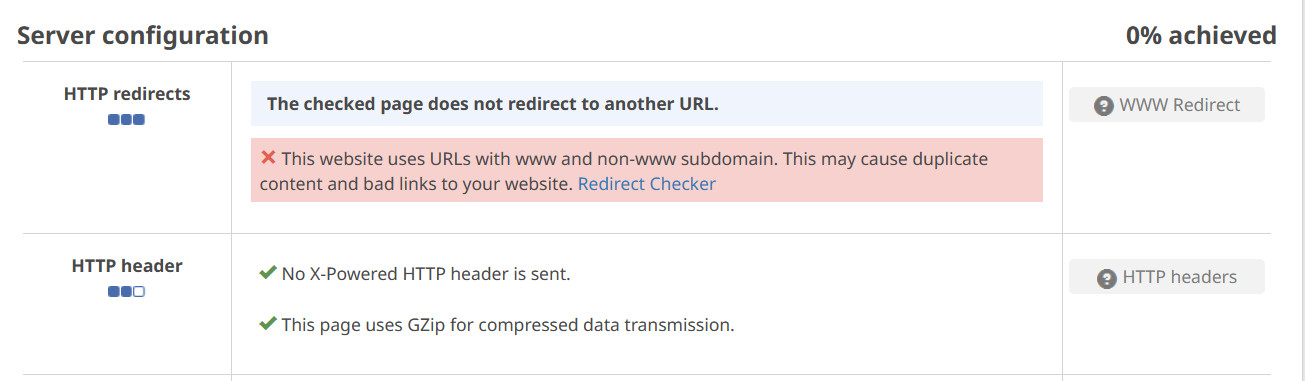This screenshot has width=1305, height=381.
Task: Click the Server configuration heading
Action: pos(143,36)
